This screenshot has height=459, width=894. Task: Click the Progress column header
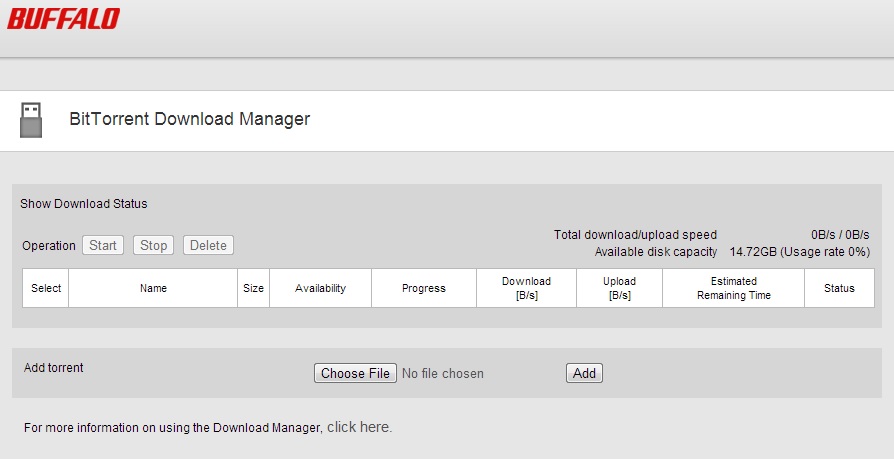(424, 288)
